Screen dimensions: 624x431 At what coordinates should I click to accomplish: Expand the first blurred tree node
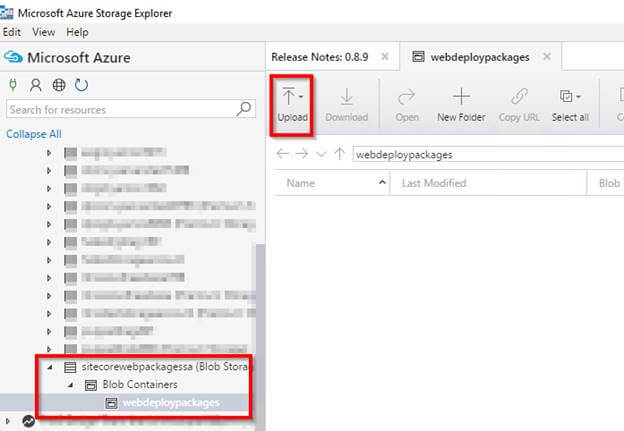click(49, 153)
